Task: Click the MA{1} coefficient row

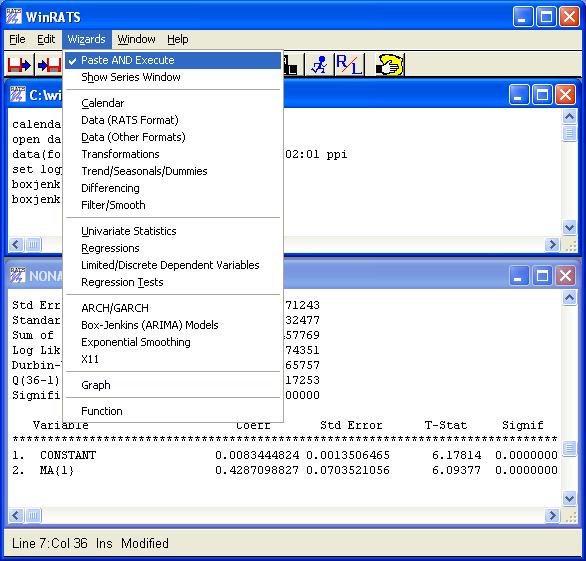Action: coord(285,470)
